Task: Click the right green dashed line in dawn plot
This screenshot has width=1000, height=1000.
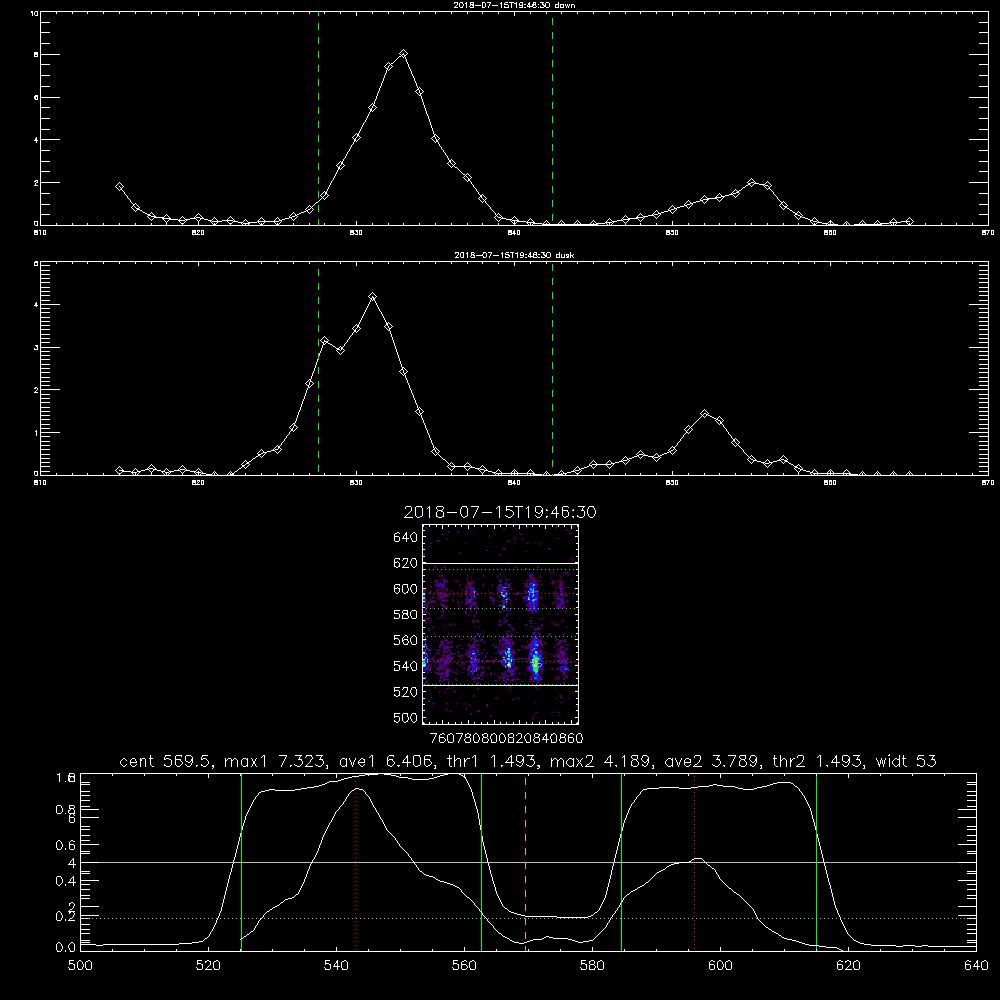Action: 552,121
